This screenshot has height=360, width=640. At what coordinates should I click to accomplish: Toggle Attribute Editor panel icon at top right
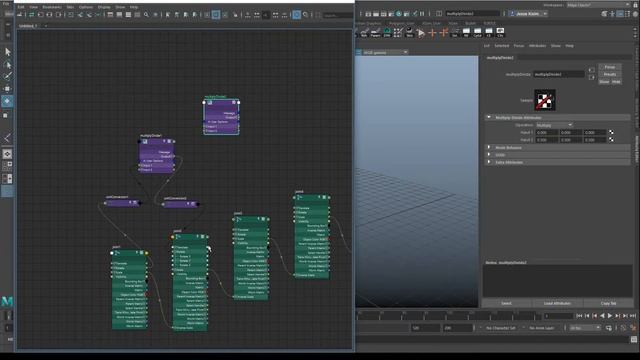coord(620,14)
